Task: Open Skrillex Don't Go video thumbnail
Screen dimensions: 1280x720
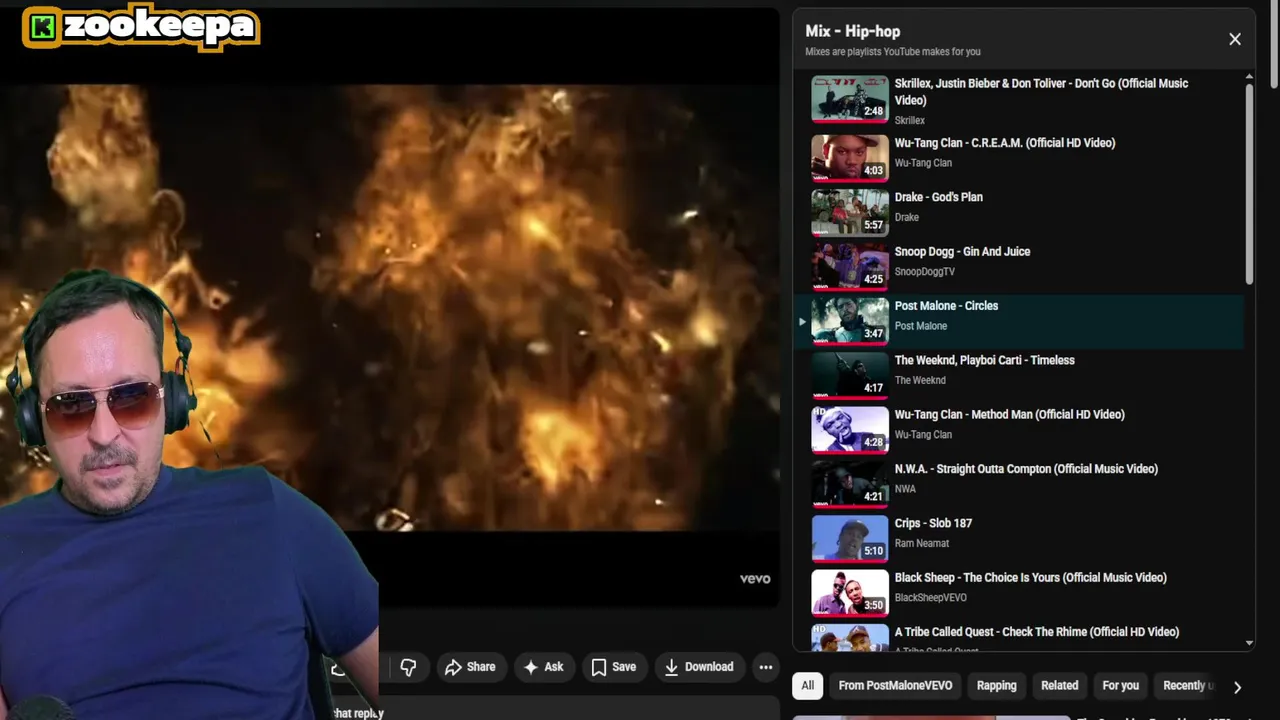Action: 850,100
